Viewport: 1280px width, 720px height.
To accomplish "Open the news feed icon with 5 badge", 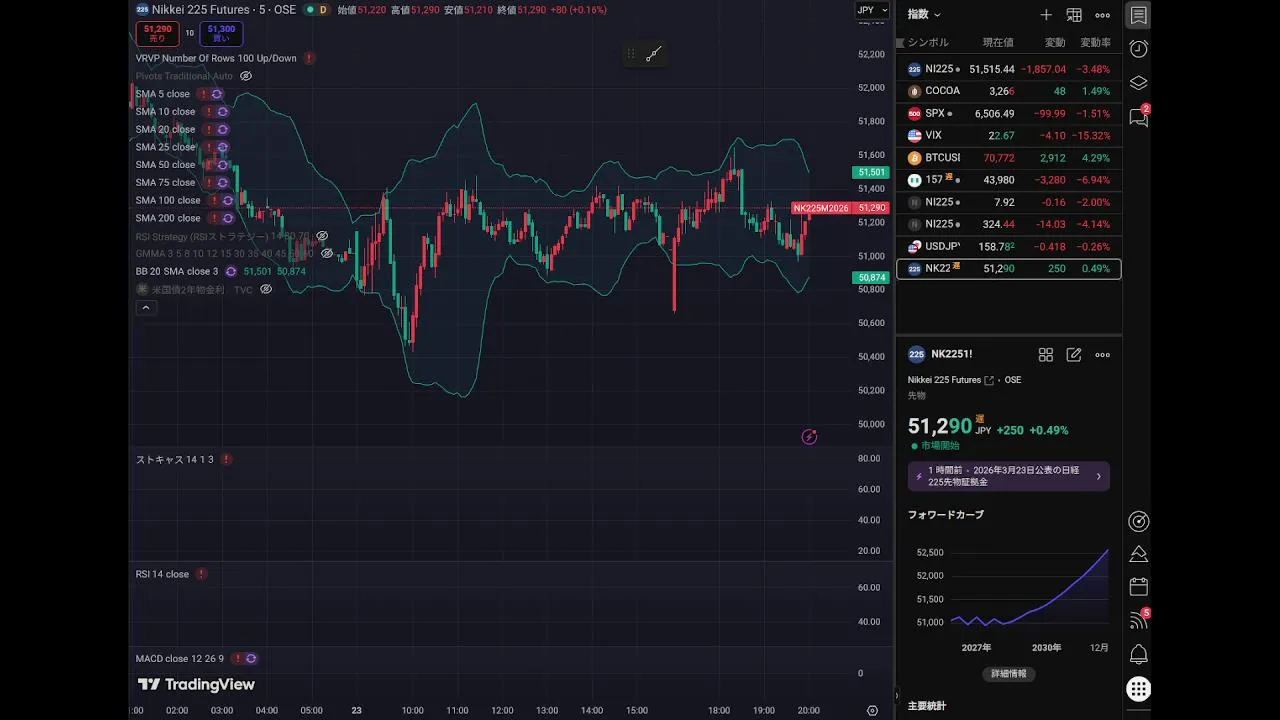I will point(1138,620).
